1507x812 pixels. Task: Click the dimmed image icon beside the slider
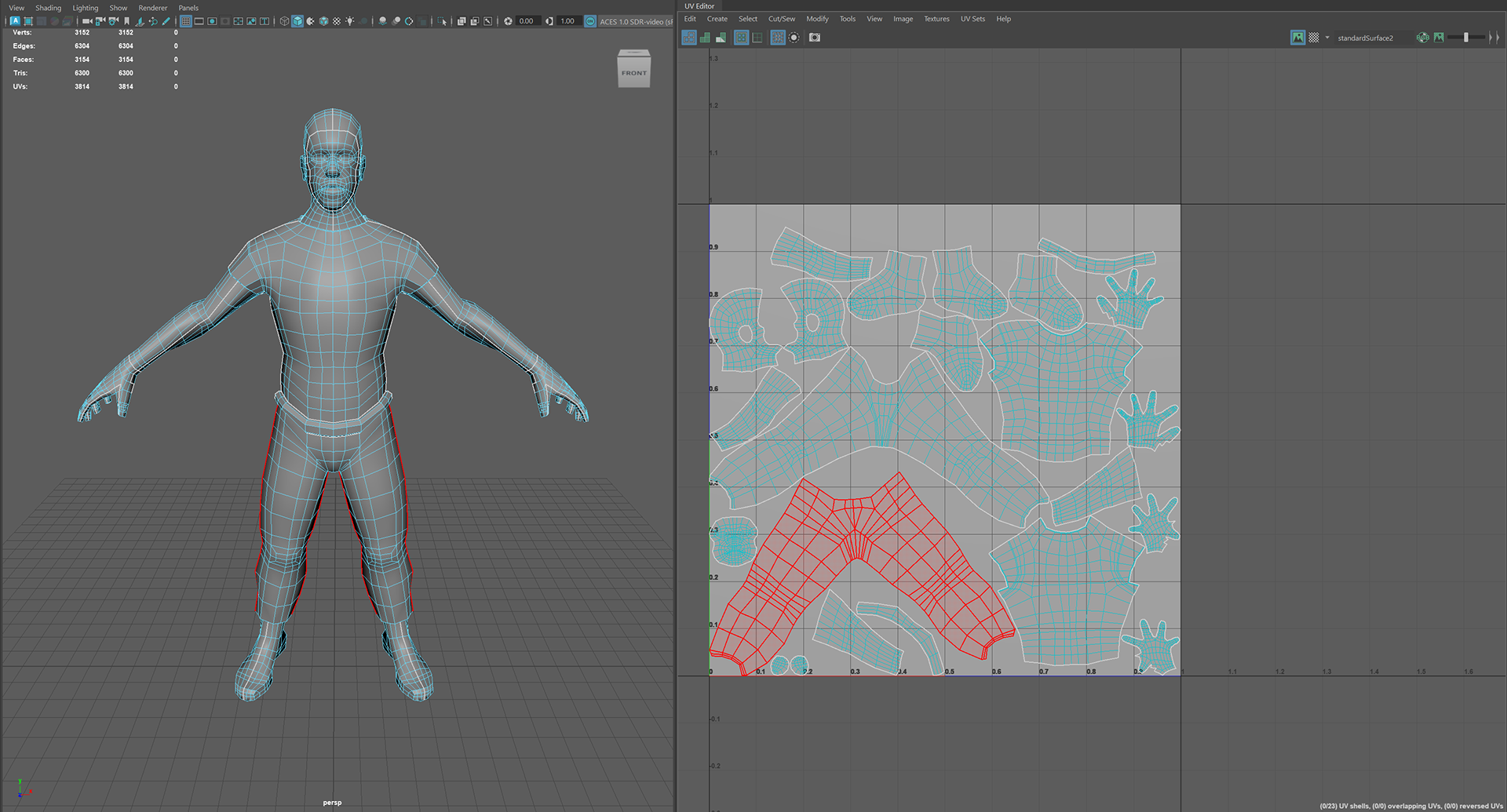pos(1439,38)
